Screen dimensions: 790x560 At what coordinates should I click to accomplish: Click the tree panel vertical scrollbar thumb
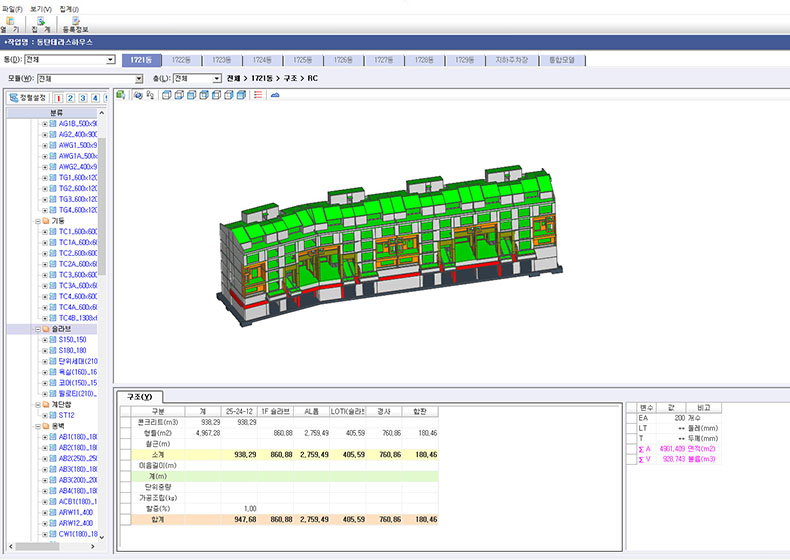102,207
